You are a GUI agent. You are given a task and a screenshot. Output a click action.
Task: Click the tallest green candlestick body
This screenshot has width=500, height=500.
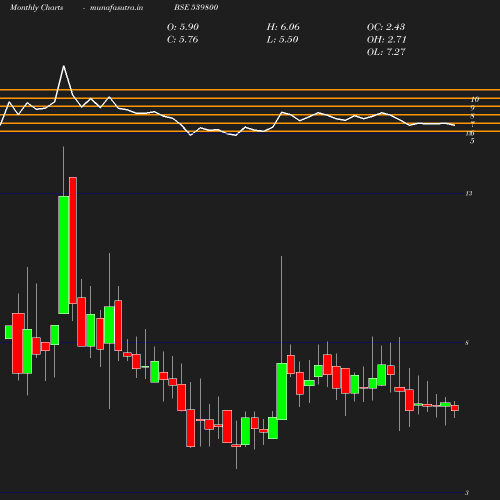(x=64, y=255)
